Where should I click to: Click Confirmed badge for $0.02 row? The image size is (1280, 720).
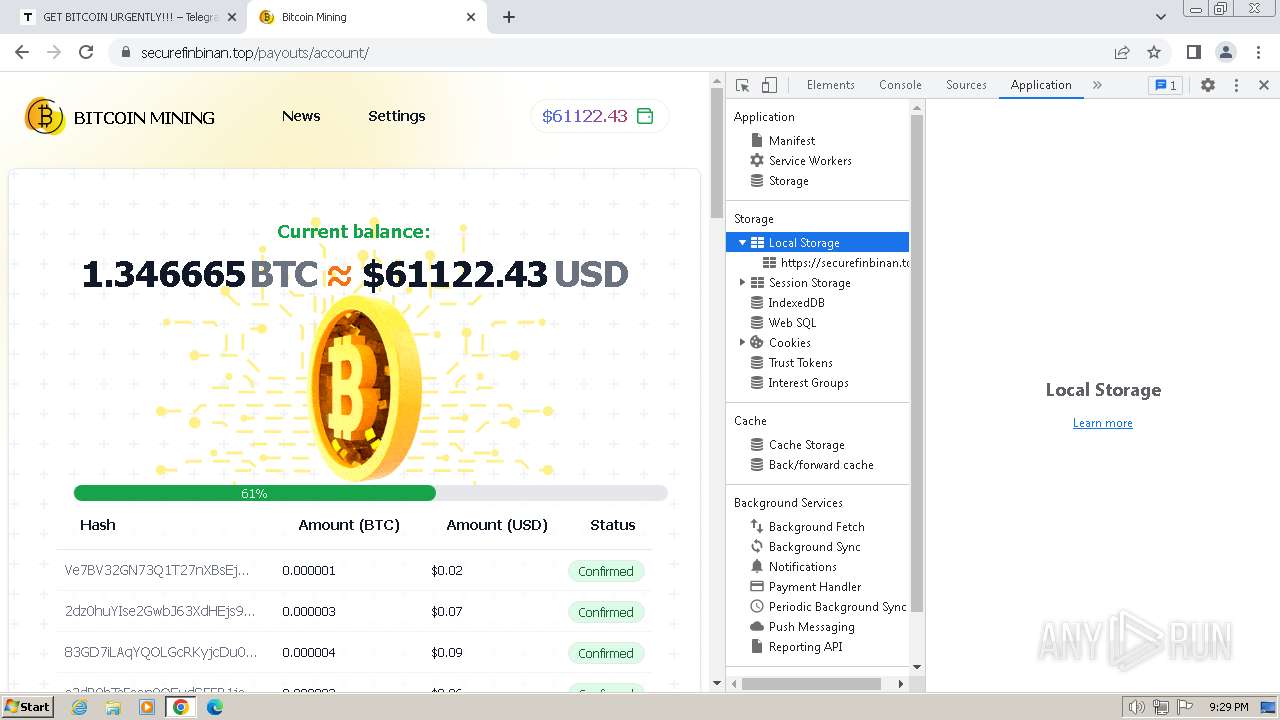click(x=605, y=571)
